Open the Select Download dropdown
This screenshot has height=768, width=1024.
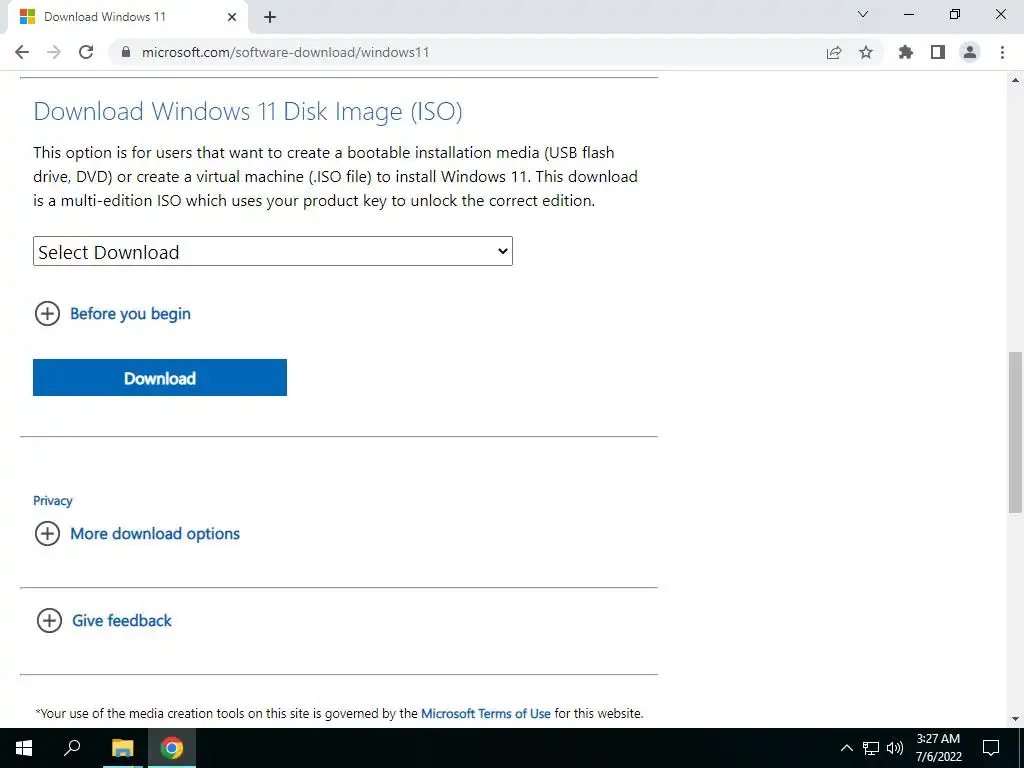click(273, 251)
